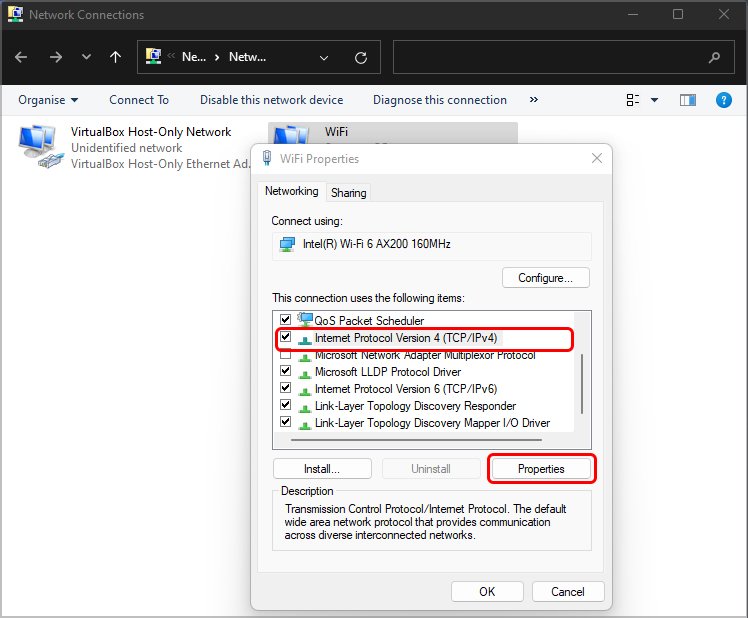The image size is (748, 618).
Task: Open view options dropdown arrow
Action: pos(654,100)
